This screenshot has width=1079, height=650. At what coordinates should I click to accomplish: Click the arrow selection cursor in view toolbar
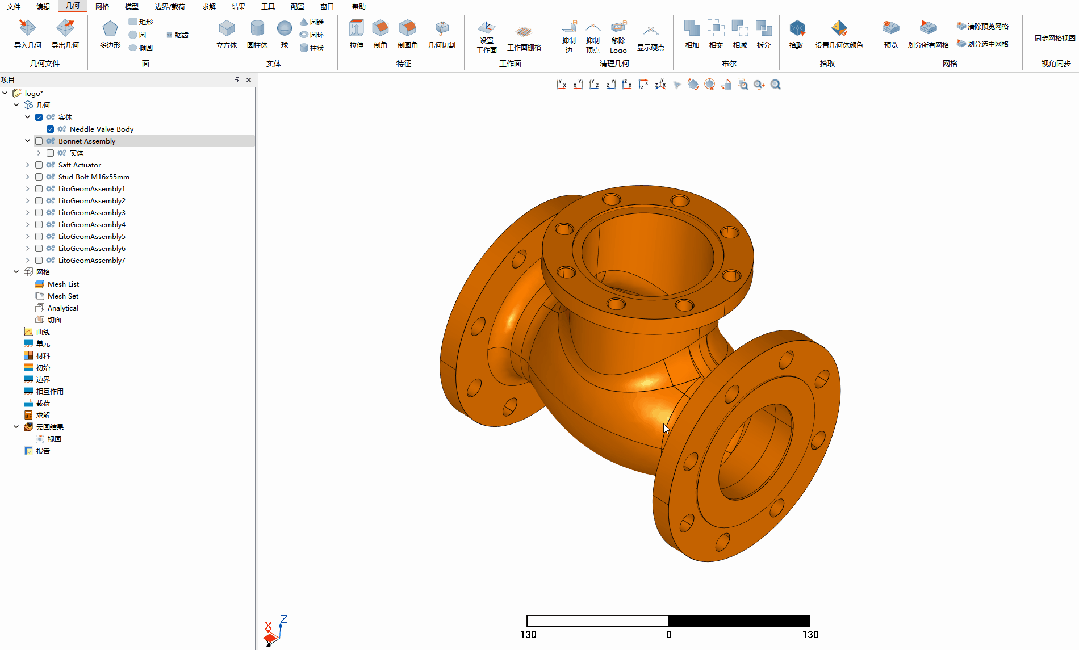pyautogui.click(x=677, y=85)
